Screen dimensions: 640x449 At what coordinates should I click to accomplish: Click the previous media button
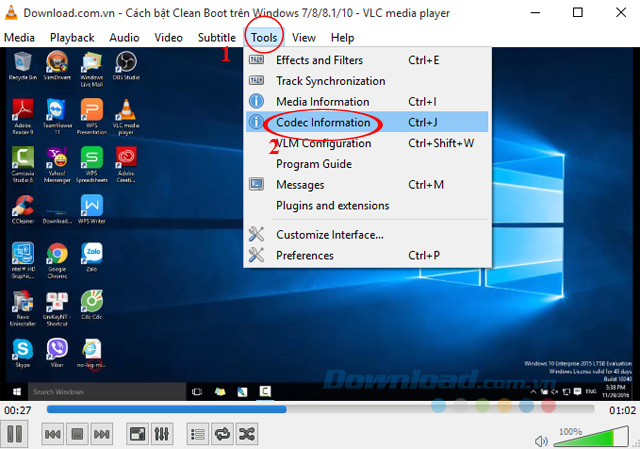53,434
